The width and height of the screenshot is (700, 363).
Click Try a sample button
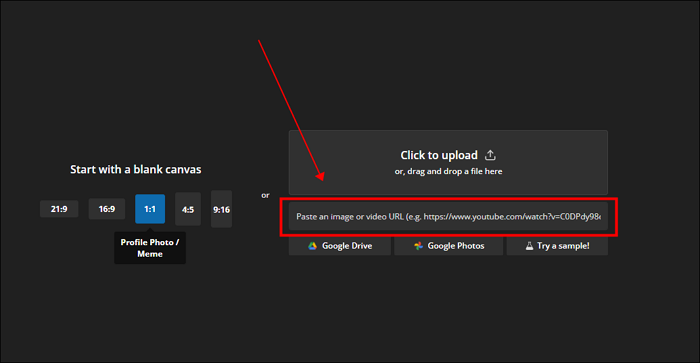coord(557,246)
